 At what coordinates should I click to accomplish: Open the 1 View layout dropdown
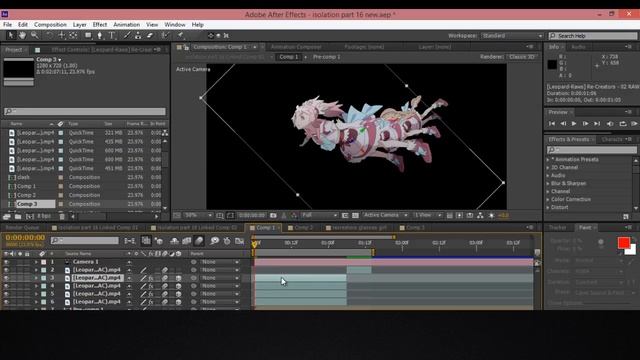point(427,216)
